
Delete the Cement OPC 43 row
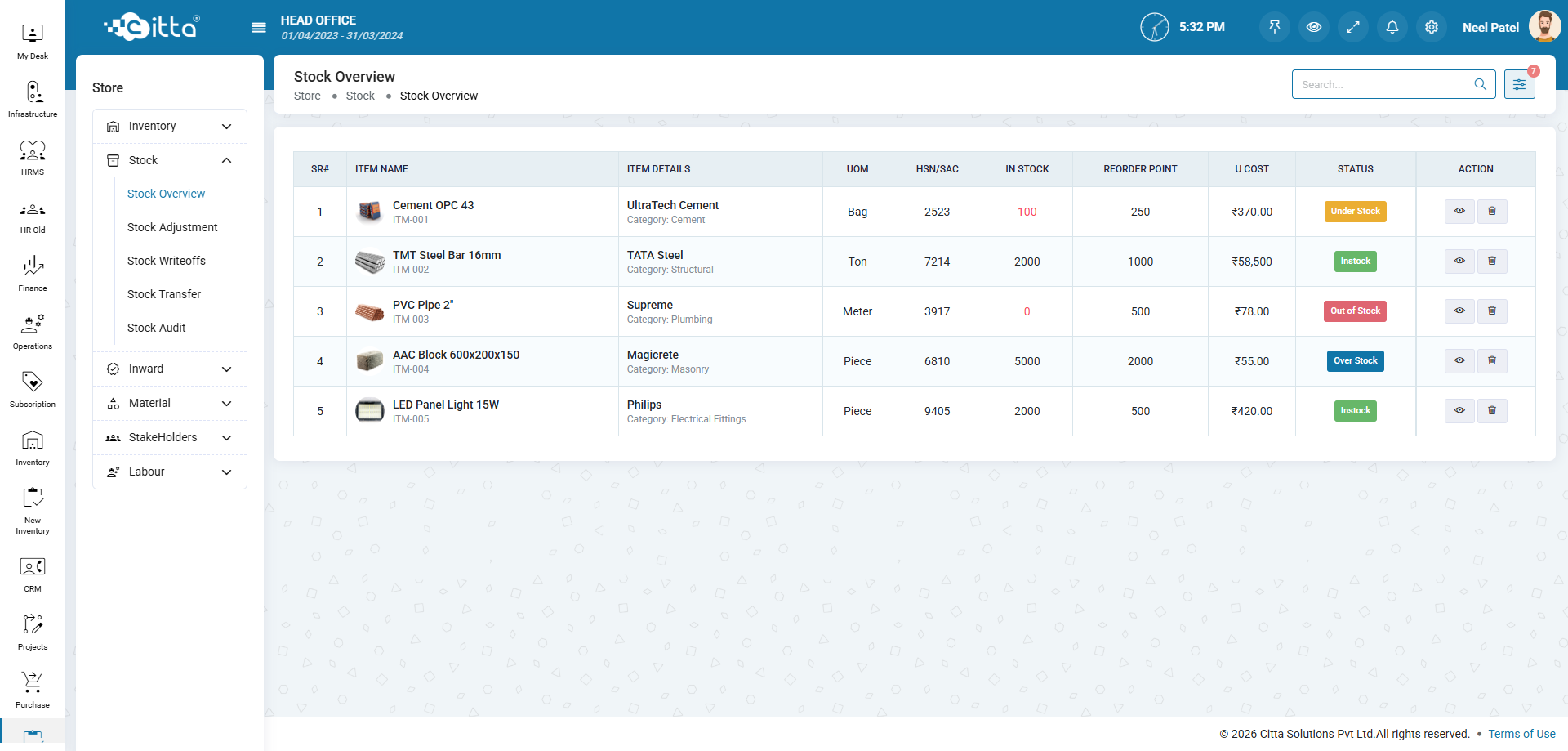pos(1492,212)
